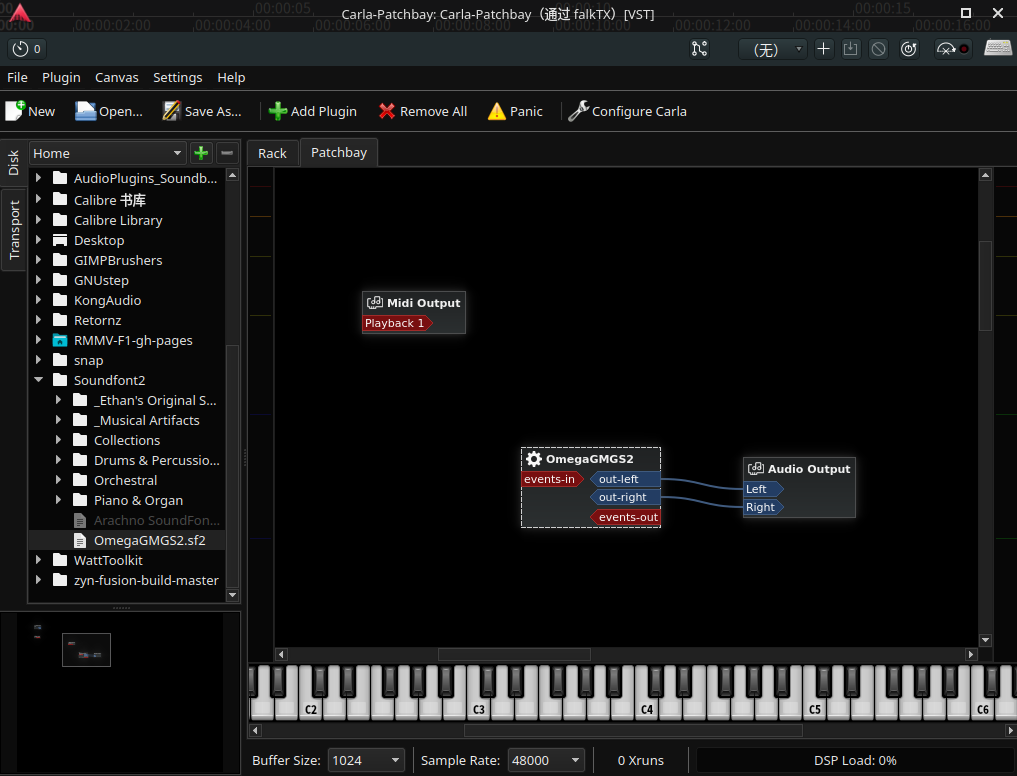Click the add preset plus icon
The height and width of the screenshot is (776, 1017).
[823, 49]
